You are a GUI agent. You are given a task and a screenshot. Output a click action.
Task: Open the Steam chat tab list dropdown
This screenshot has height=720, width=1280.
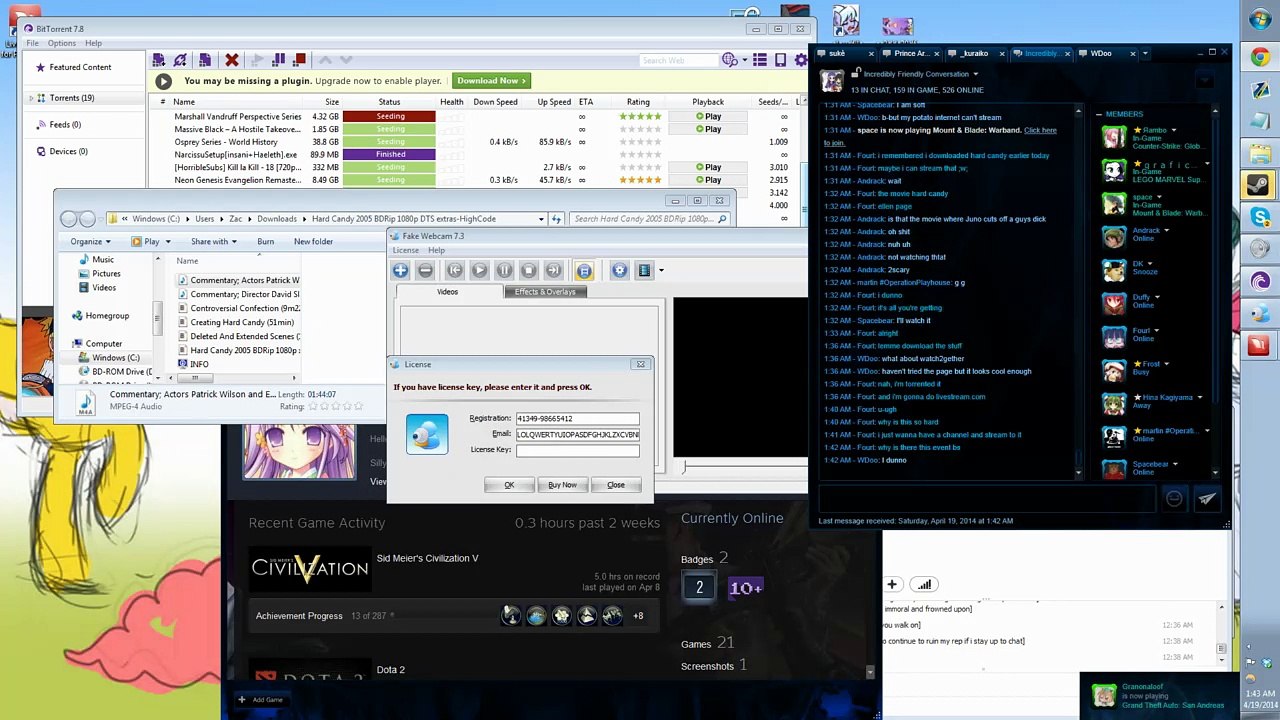[1145, 53]
